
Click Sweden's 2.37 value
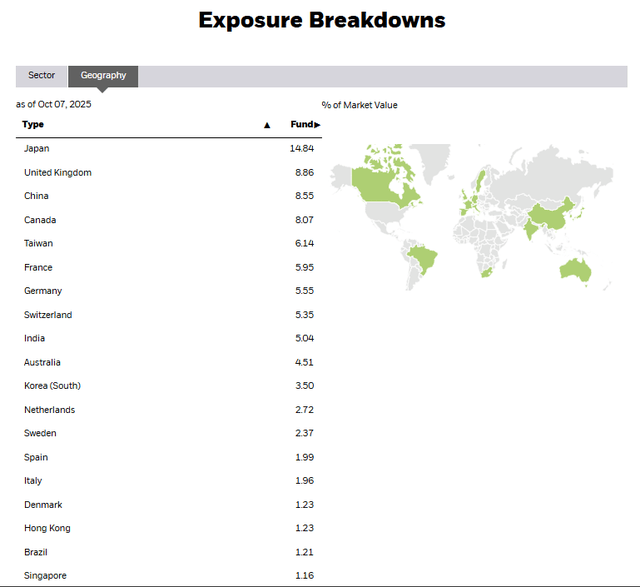click(x=304, y=433)
